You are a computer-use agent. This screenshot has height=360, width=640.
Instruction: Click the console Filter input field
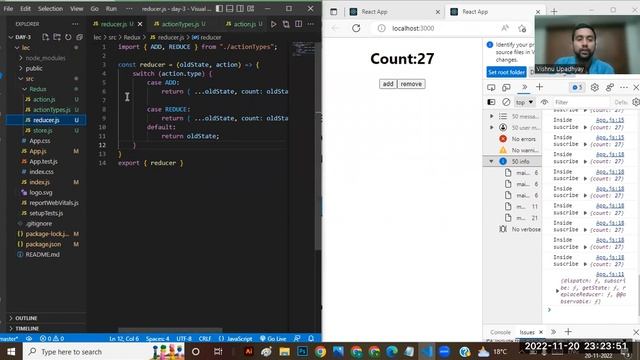[x=581, y=102]
